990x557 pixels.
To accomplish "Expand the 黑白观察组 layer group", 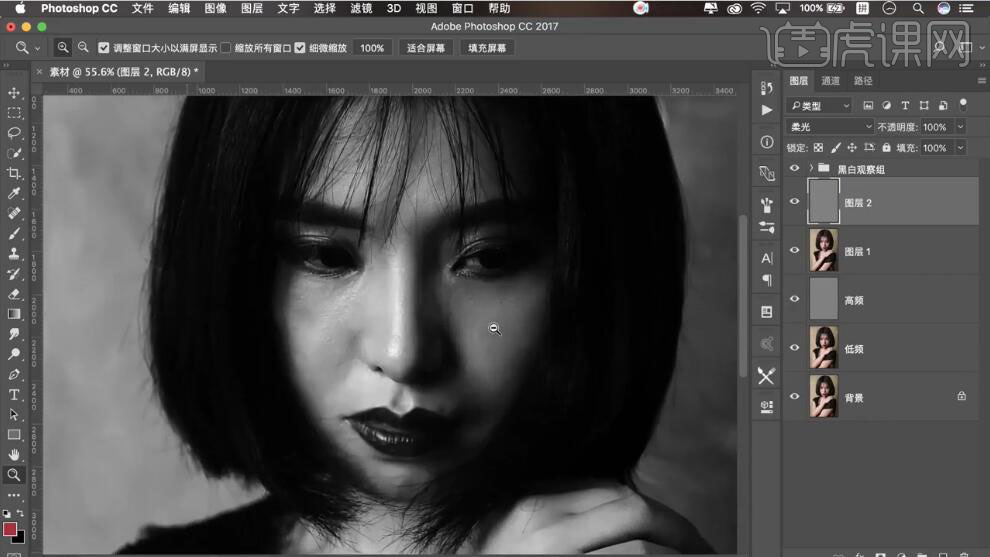I will coord(810,169).
